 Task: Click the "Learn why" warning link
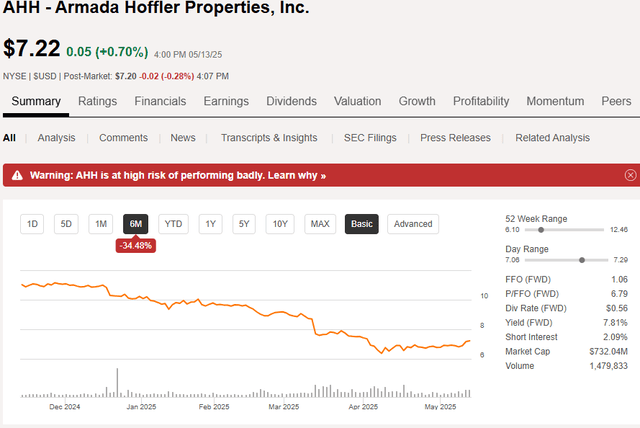coord(295,175)
